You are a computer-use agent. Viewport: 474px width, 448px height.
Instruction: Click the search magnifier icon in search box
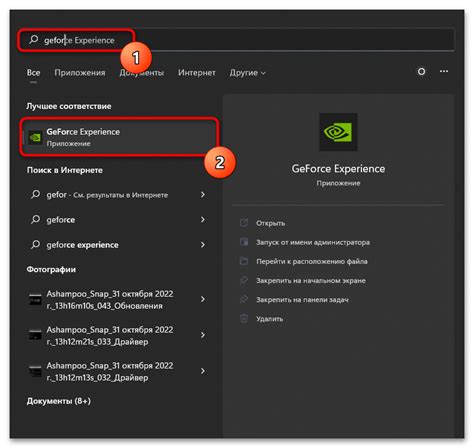[x=34, y=40]
